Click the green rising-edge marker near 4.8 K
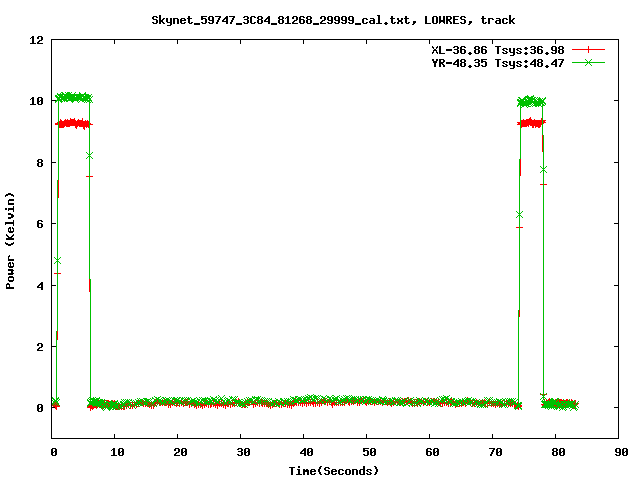Screen dimensions: 640x480 click(x=57, y=260)
